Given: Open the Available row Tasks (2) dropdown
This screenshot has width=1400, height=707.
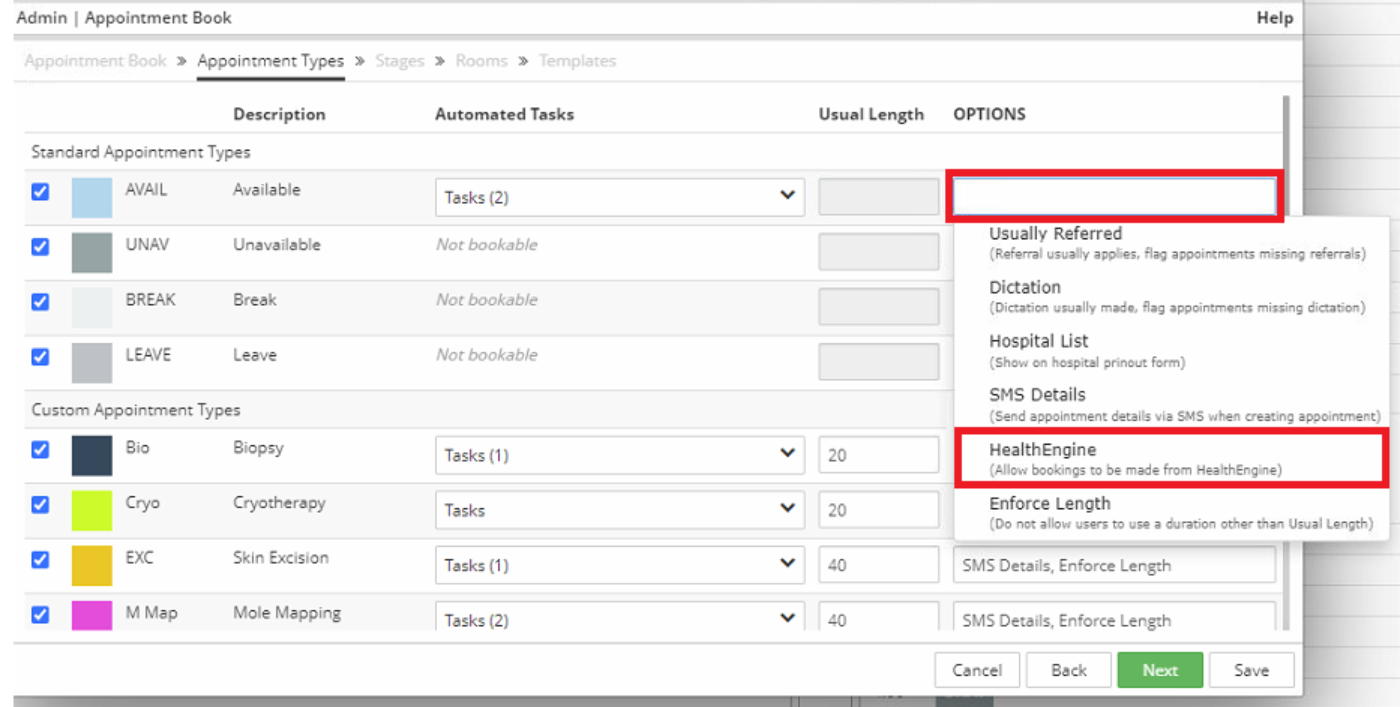Looking at the screenshot, I should pos(619,197).
